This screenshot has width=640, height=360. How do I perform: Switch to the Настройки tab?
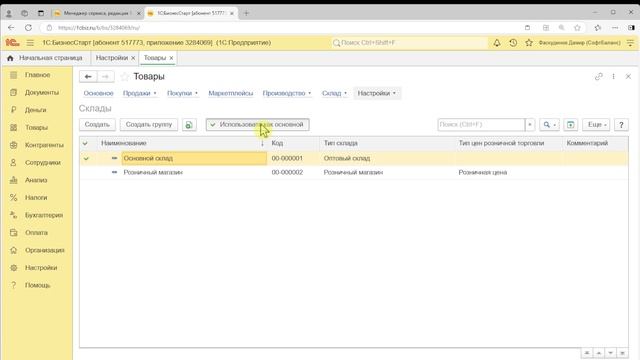111,58
